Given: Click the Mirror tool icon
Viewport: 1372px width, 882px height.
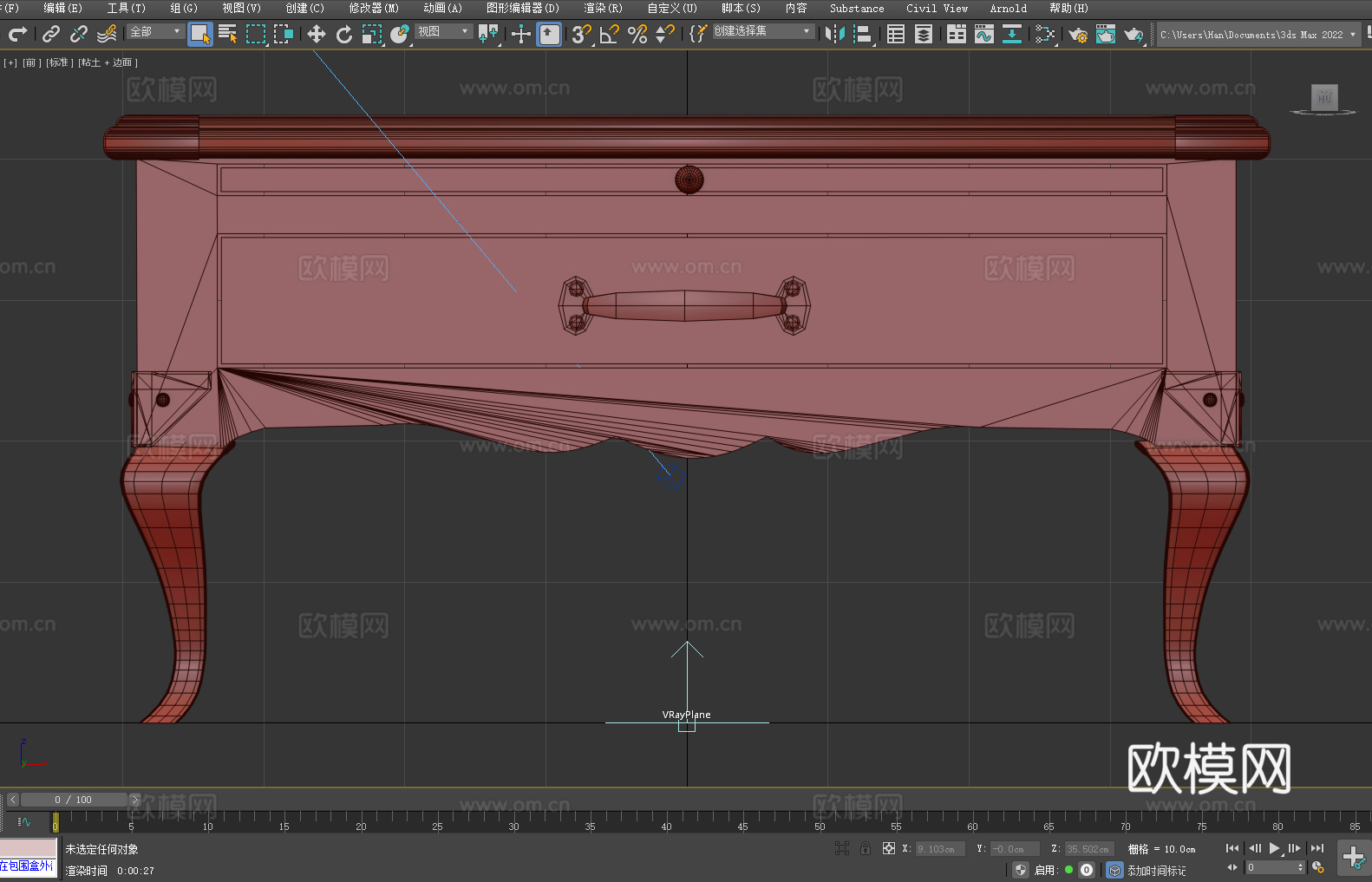Looking at the screenshot, I should coord(835,34).
